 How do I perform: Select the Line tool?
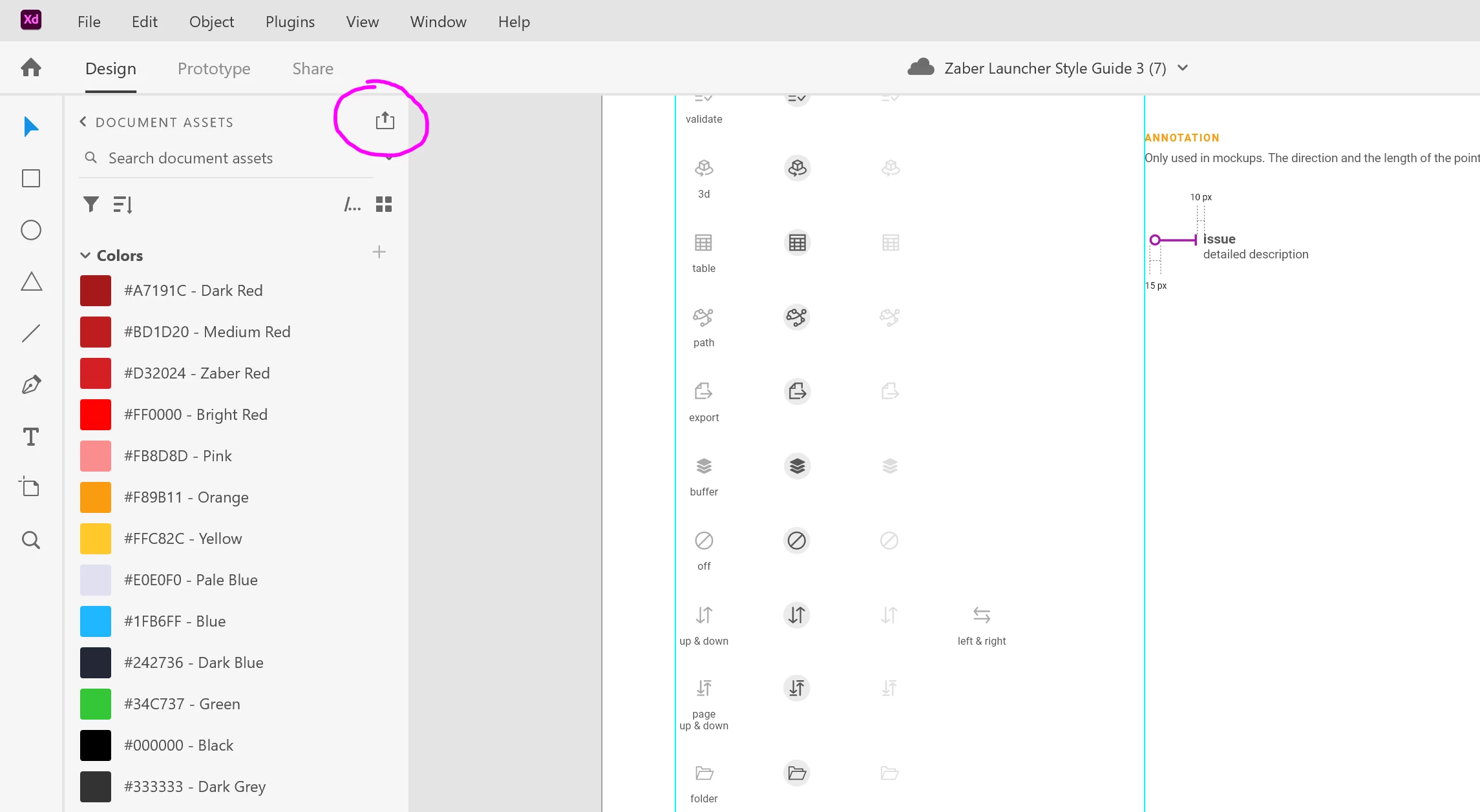[31, 333]
